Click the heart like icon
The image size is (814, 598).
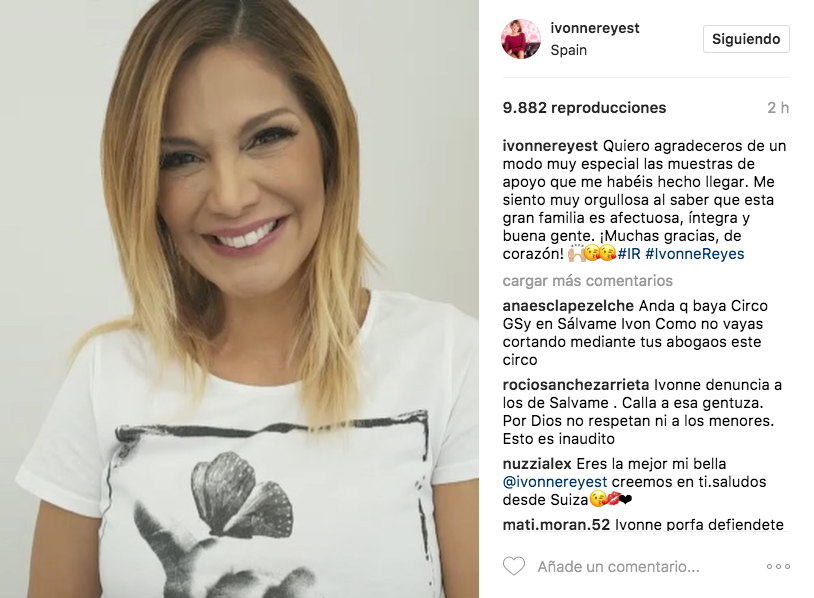point(514,566)
